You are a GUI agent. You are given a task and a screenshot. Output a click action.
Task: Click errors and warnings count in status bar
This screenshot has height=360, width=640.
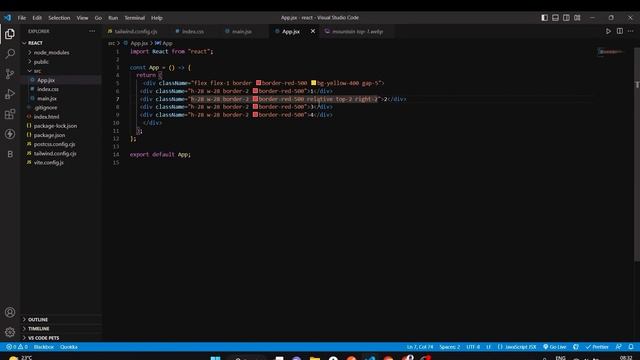tap(17, 347)
